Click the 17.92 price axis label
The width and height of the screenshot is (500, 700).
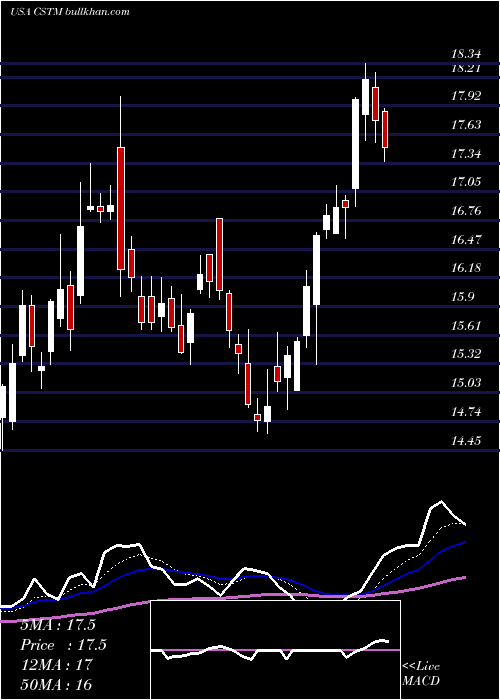[467, 96]
